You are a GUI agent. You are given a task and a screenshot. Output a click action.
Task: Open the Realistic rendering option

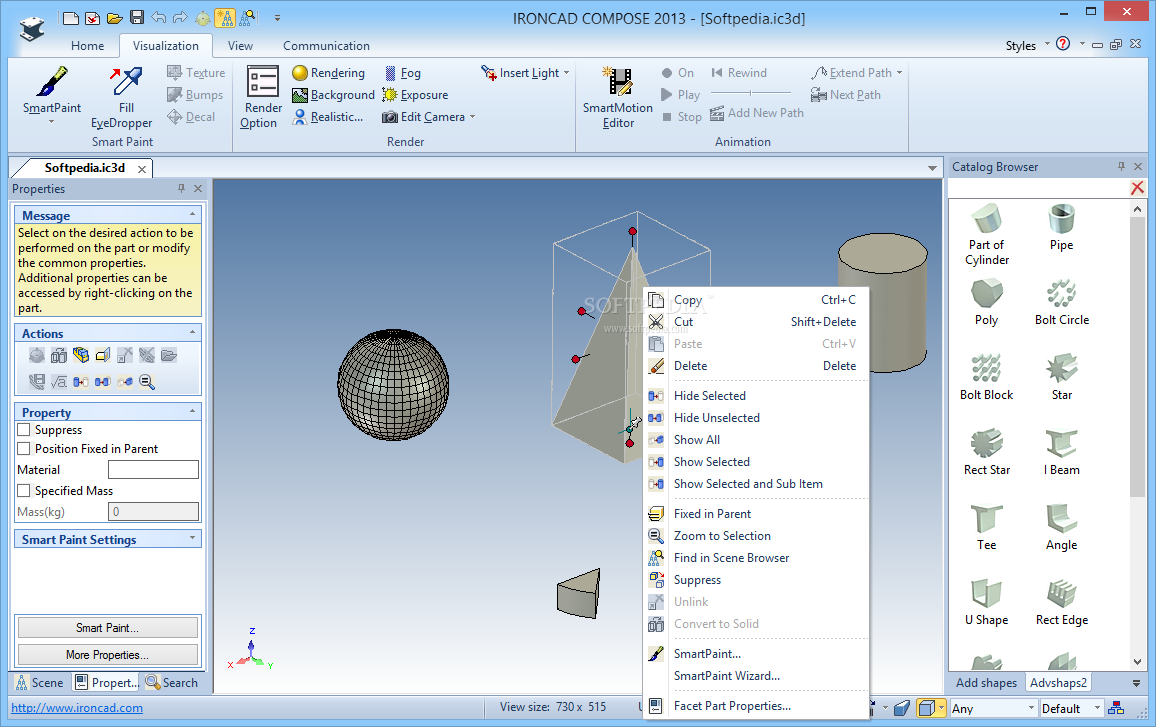[x=328, y=117]
